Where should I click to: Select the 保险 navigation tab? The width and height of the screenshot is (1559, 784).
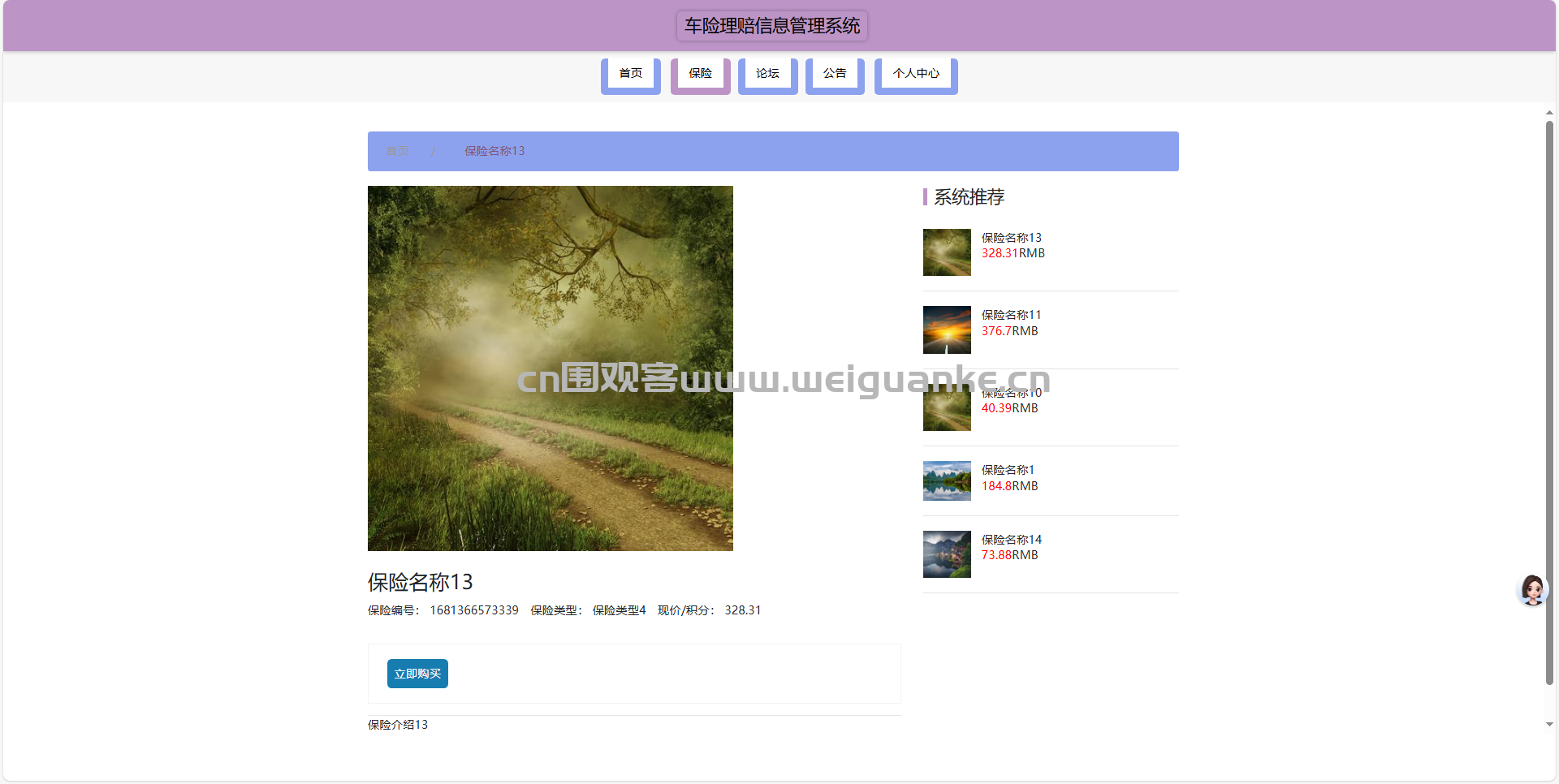tap(701, 75)
